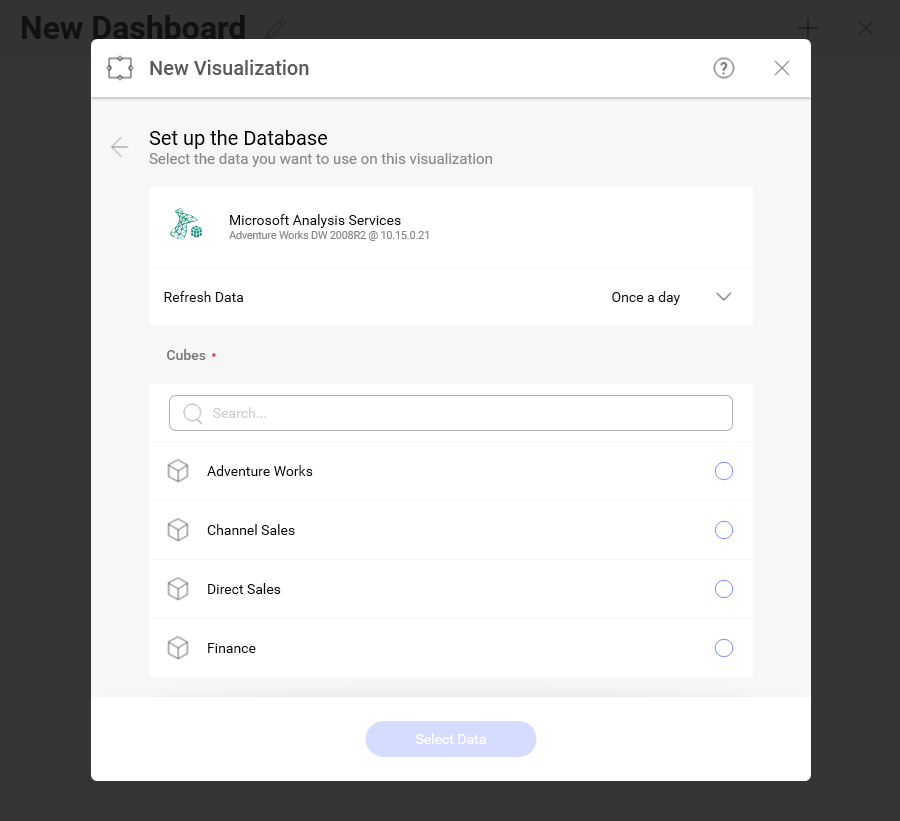Click the Finance cube icon

(178, 648)
